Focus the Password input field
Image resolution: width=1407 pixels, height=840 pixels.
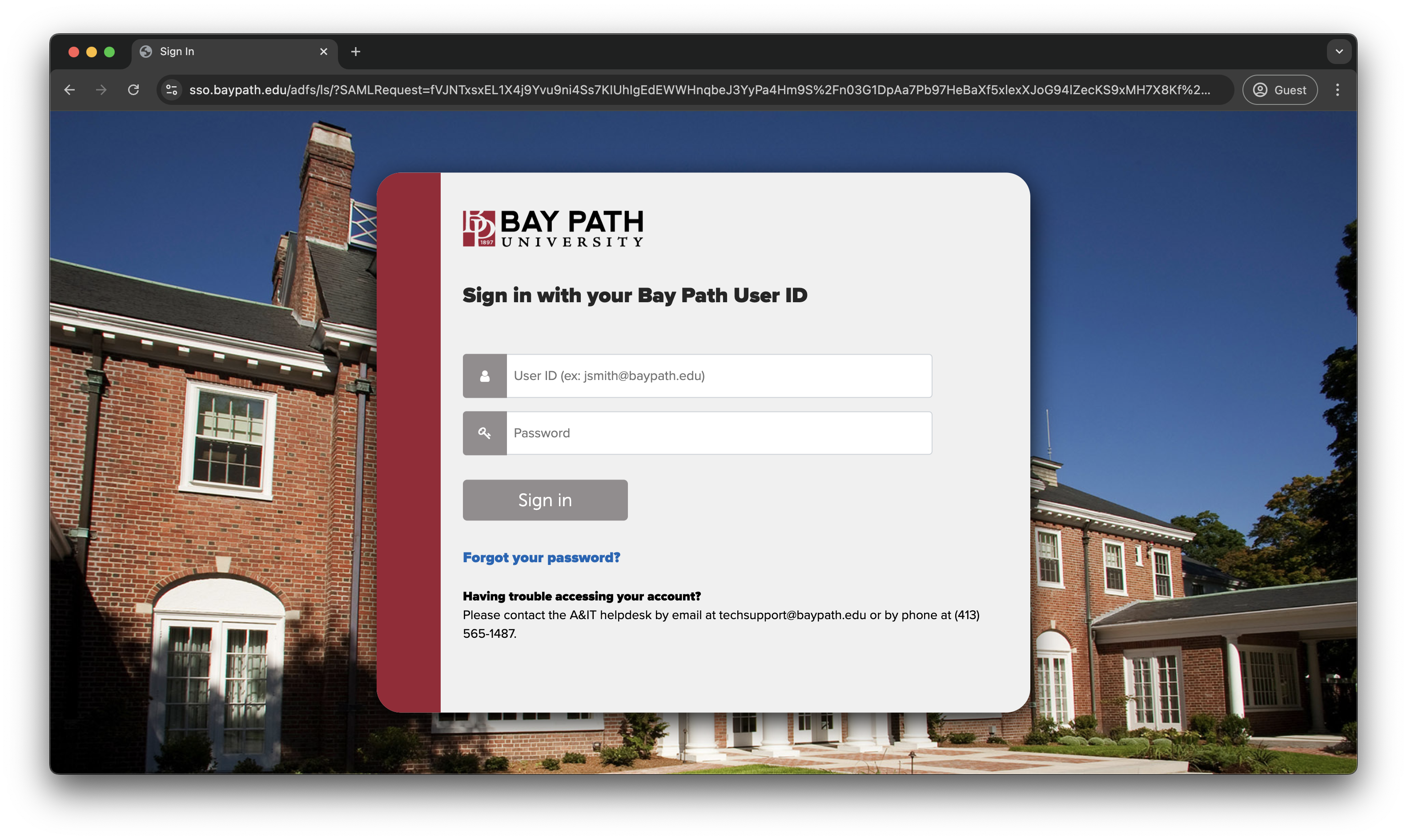point(718,433)
